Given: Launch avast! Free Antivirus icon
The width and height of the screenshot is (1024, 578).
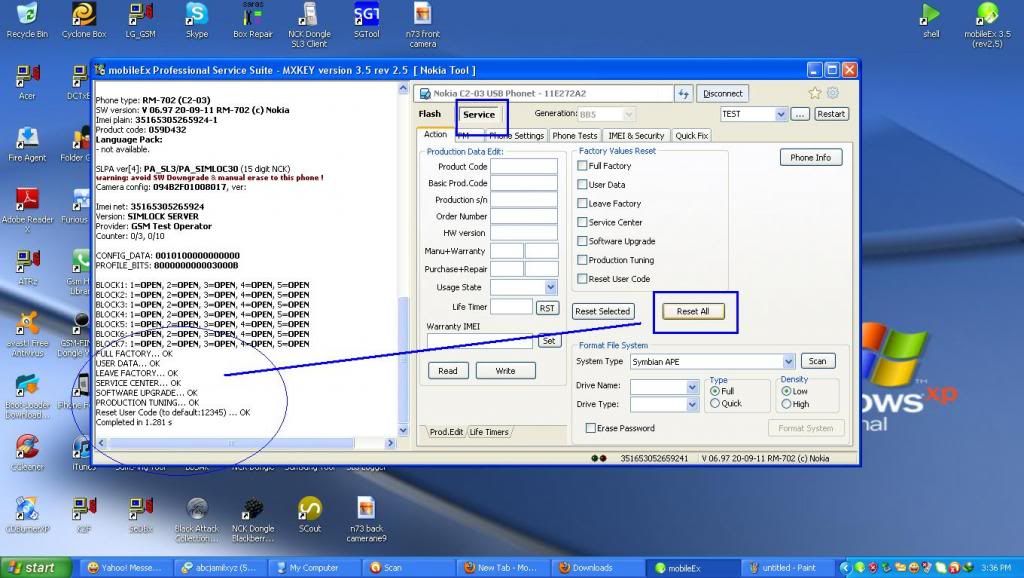Looking at the screenshot, I should click(x=27, y=334).
